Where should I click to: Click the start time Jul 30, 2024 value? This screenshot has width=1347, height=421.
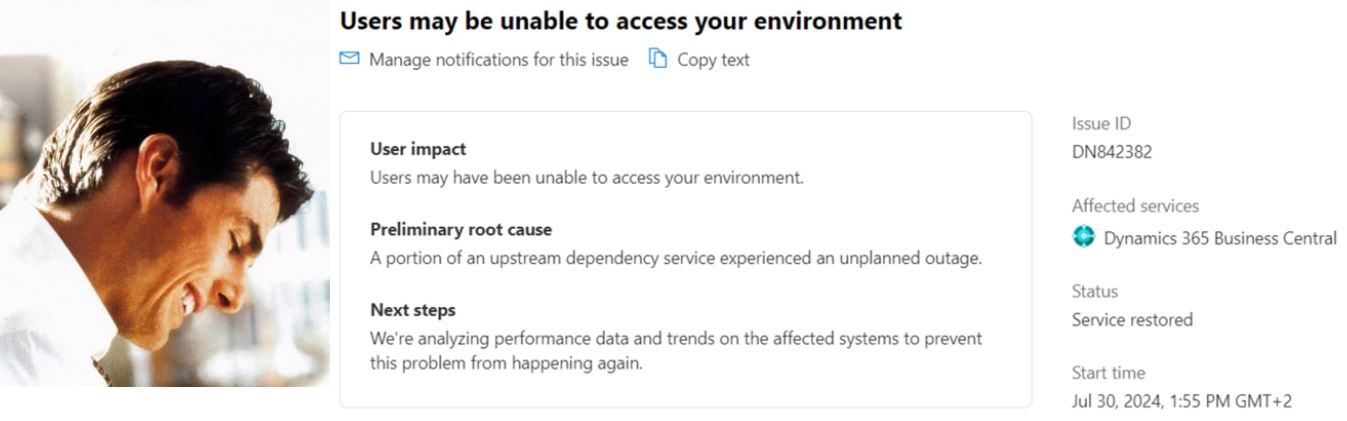click(1181, 401)
